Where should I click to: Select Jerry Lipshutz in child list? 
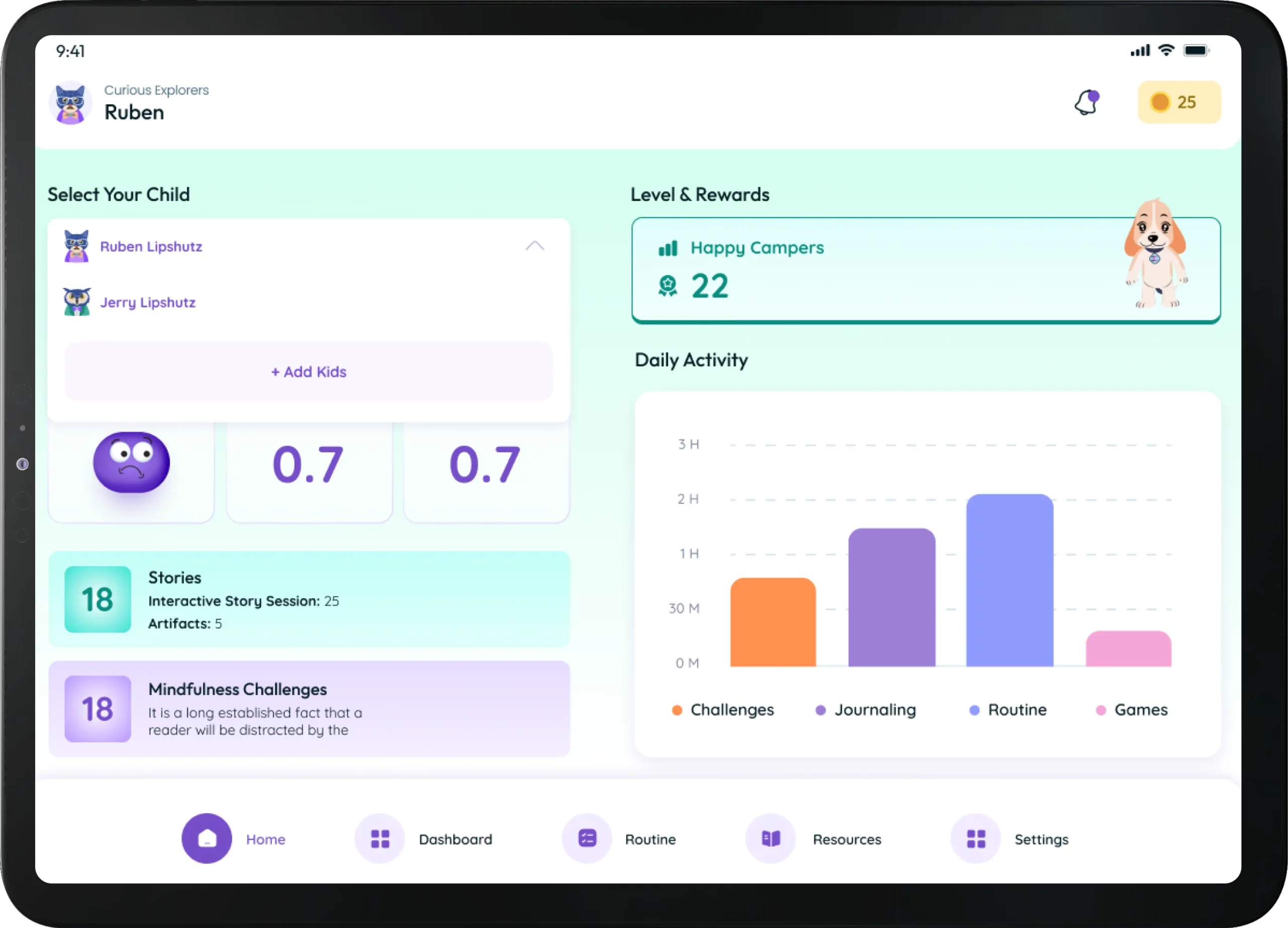pos(309,302)
